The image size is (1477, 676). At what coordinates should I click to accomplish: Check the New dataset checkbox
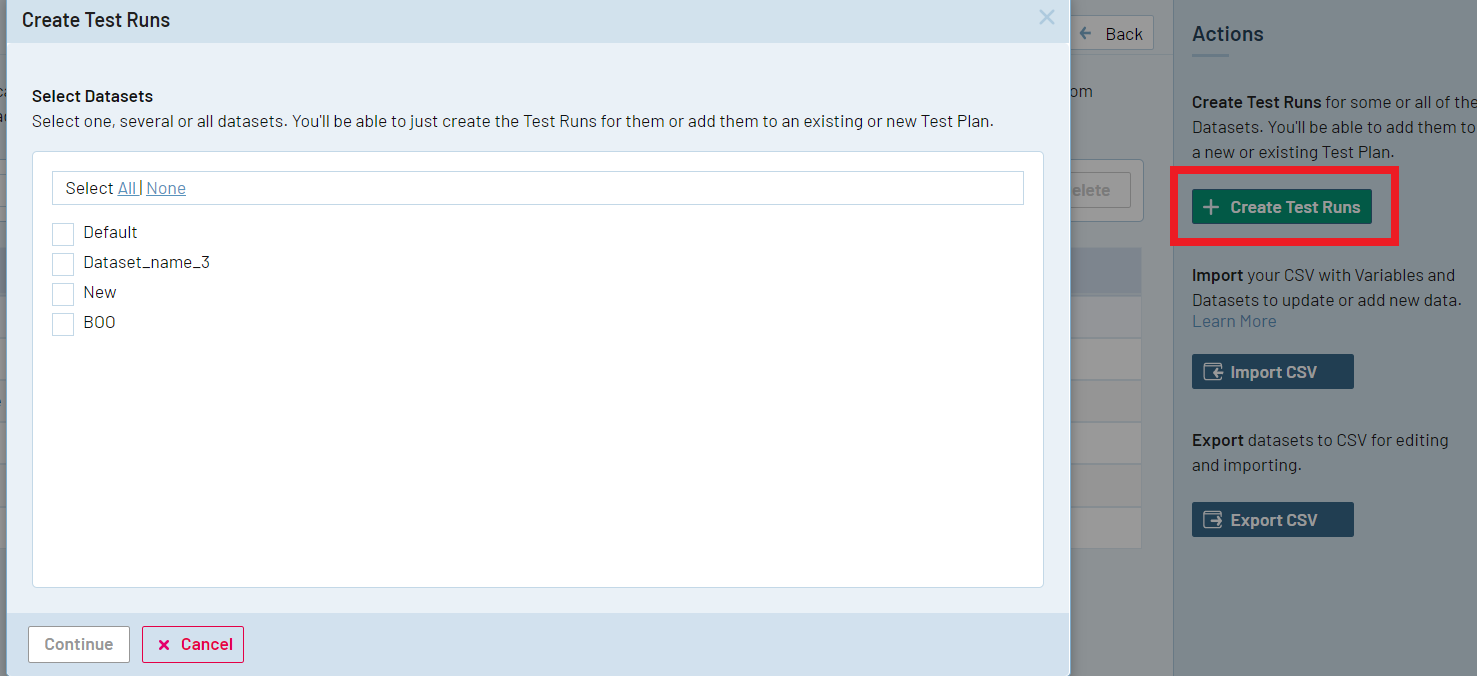[x=62, y=293]
